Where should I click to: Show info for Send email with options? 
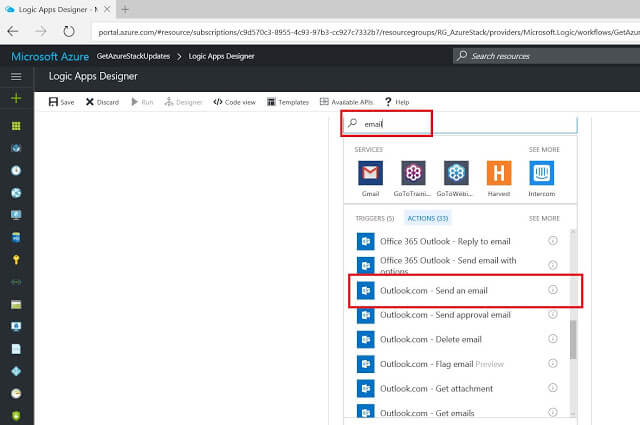pos(553,265)
